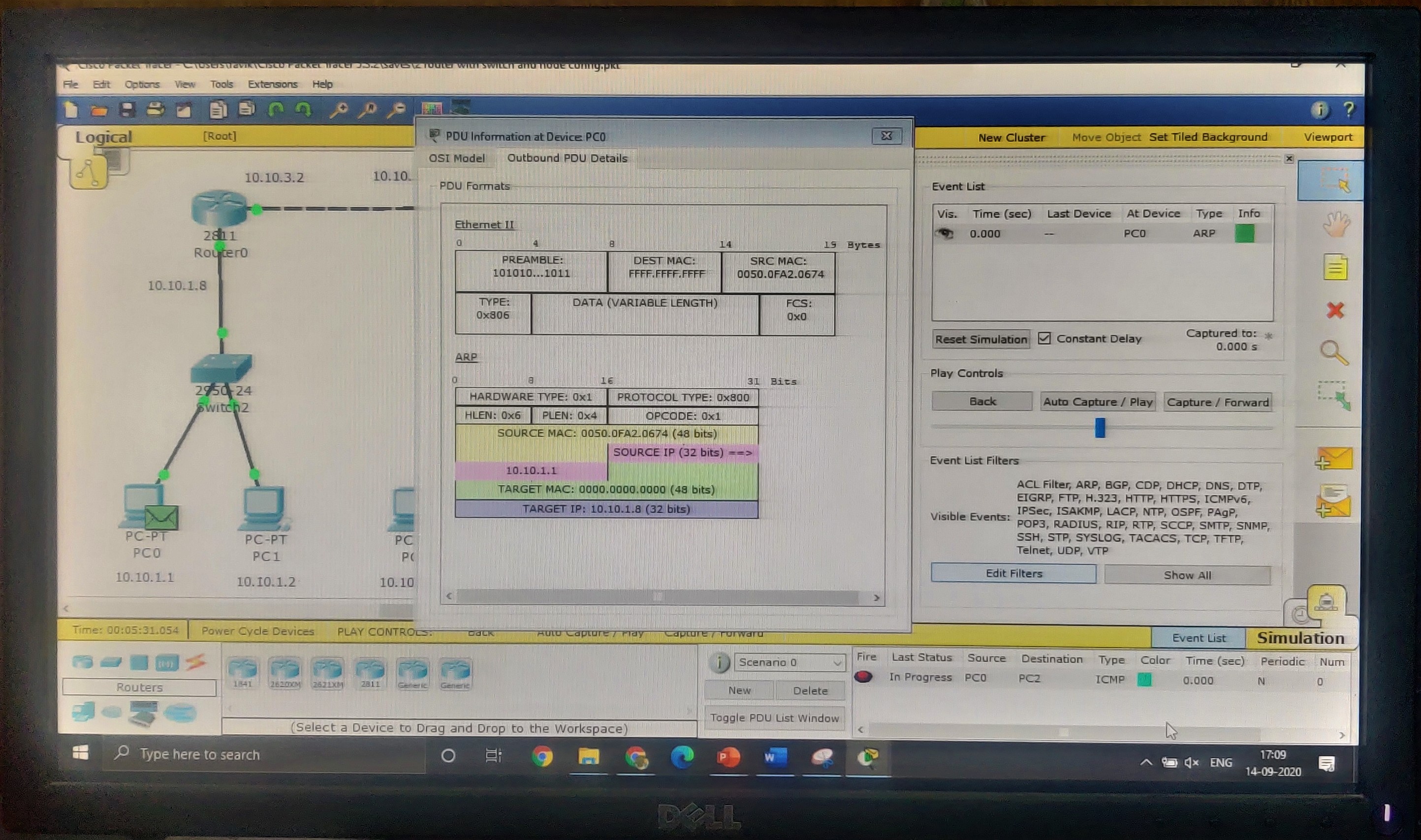Select the Inspect magnifier tool
The image size is (1421, 840).
click(1334, 353)
